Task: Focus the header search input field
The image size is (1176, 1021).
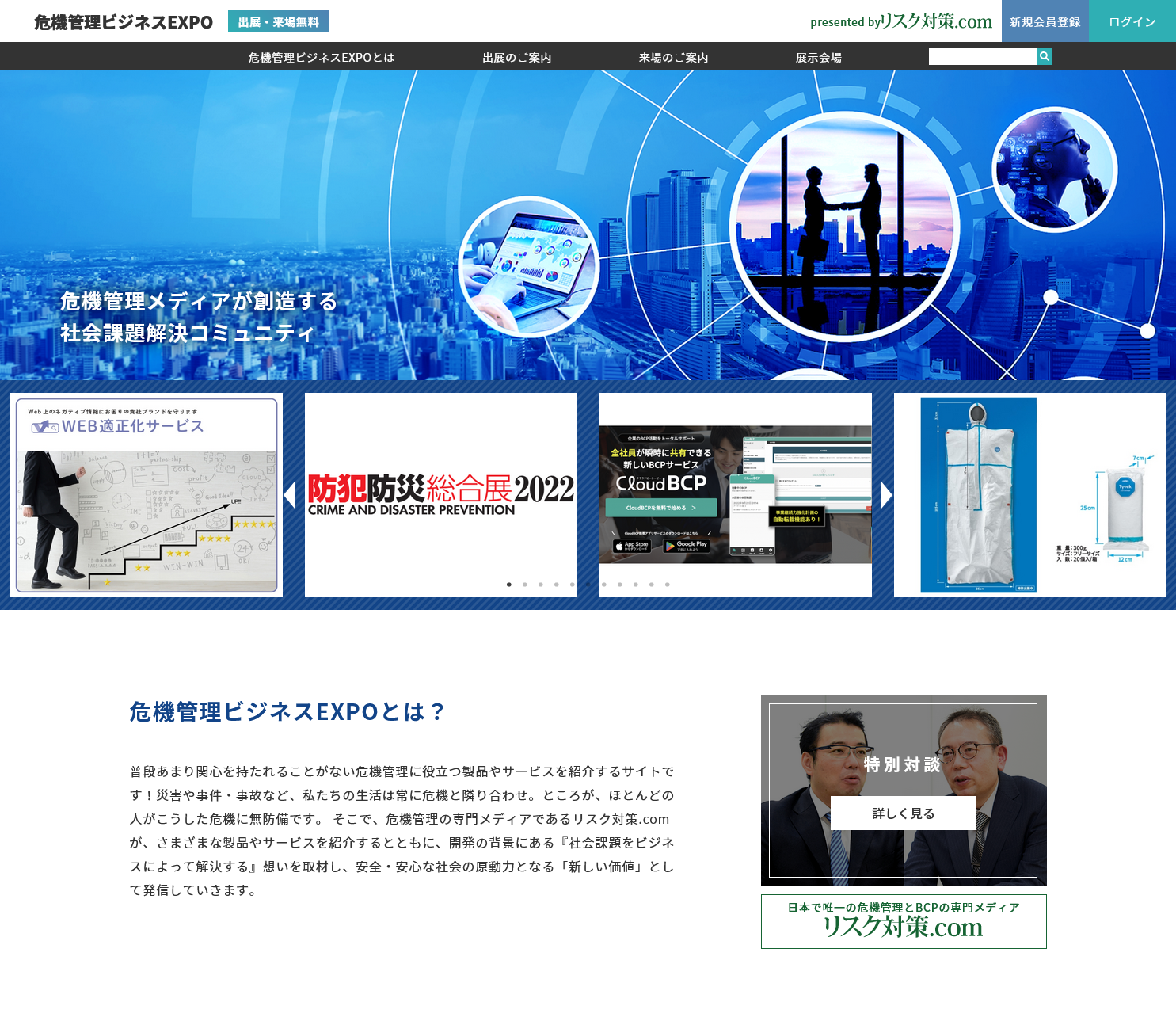Action: pos(983,56)
